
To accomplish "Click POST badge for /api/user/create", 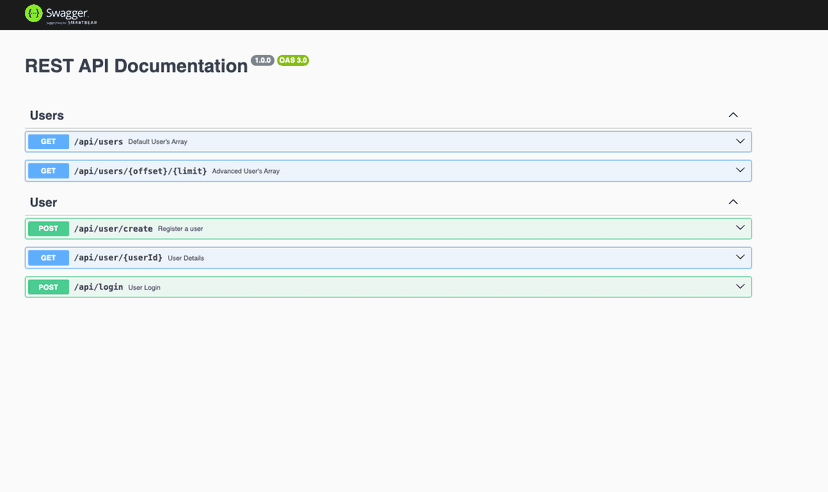I will pos(48,229).
